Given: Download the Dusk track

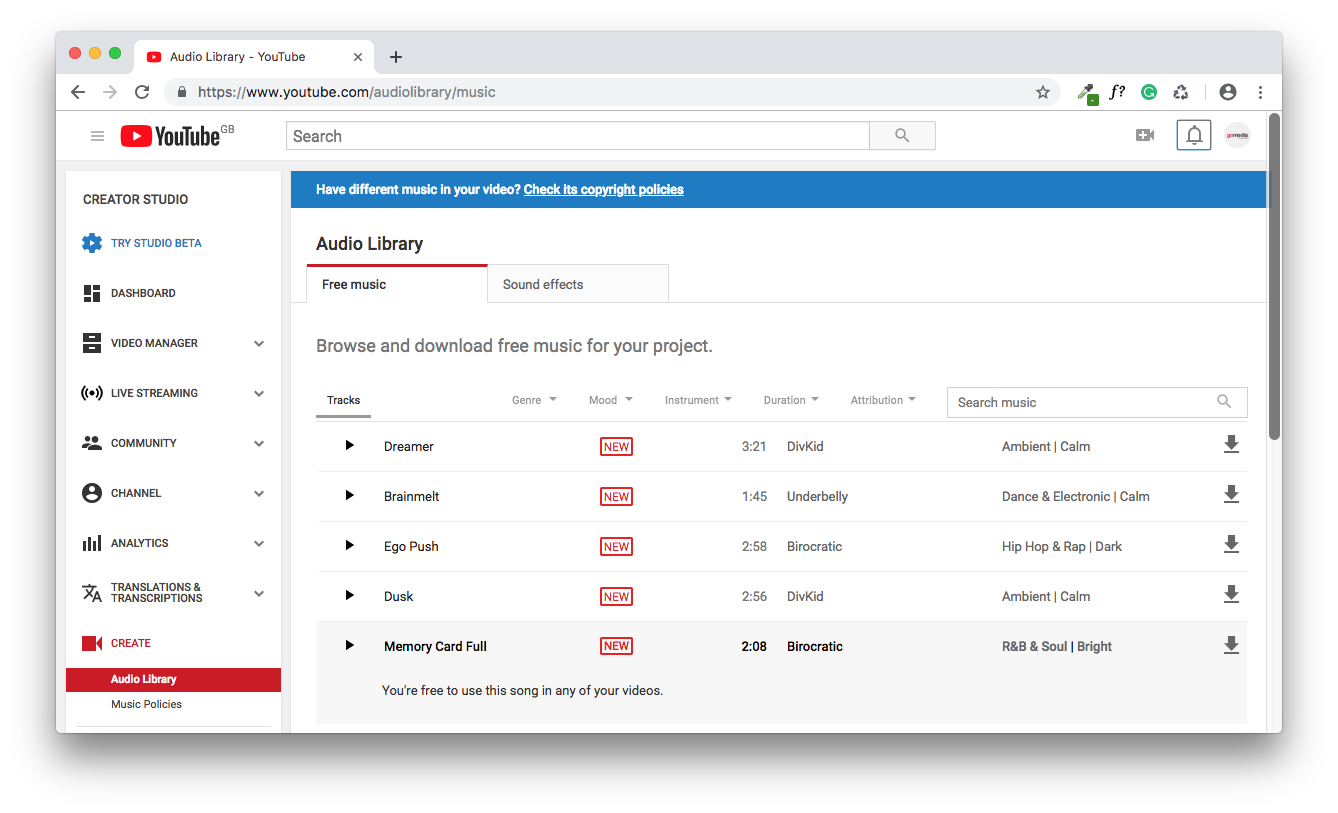Looking at the screenshot, I should pyautogui.click(x=1231, y=595).
